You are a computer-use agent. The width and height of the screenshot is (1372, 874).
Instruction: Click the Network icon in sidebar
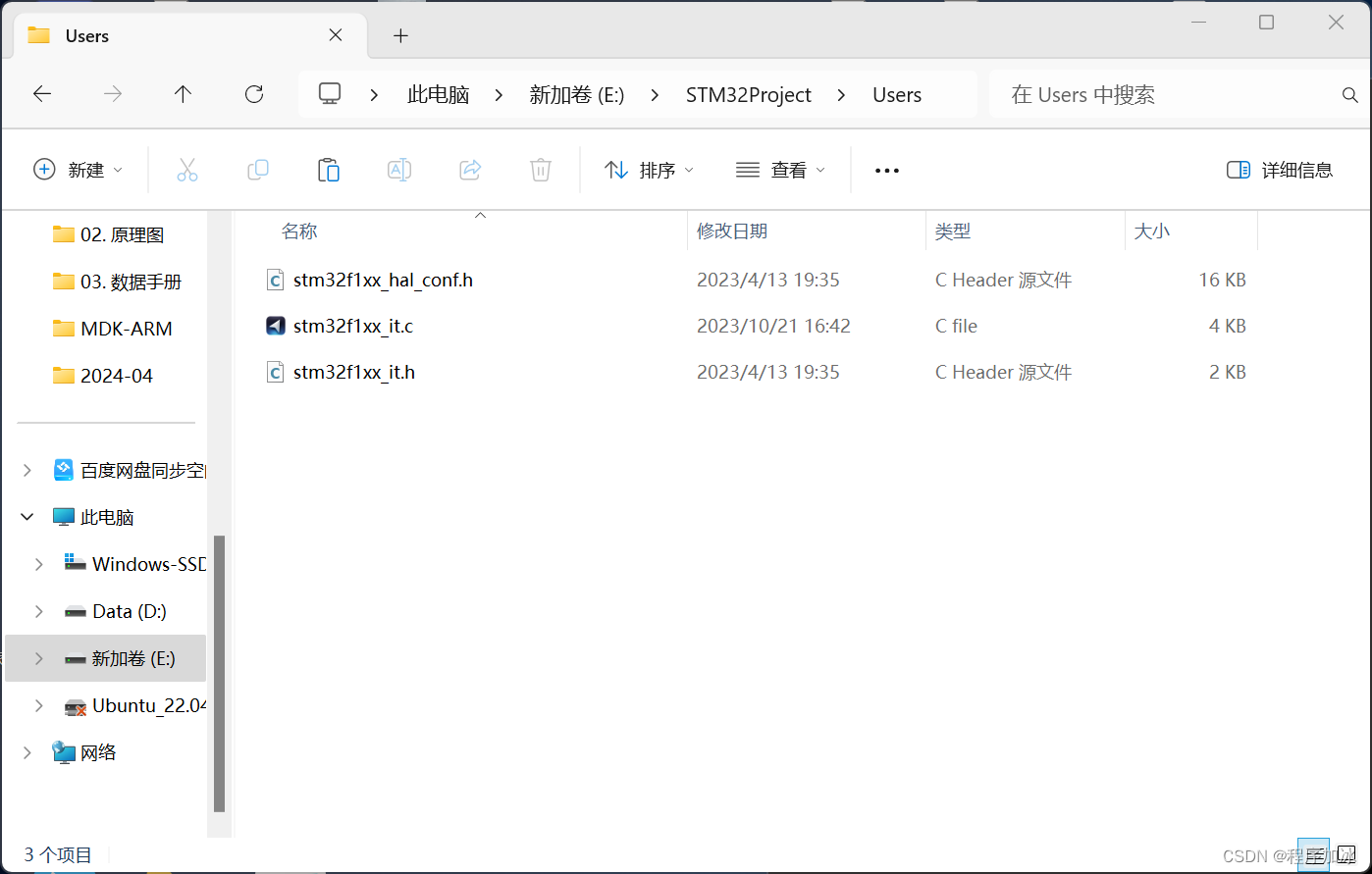[x=64, y=752]
